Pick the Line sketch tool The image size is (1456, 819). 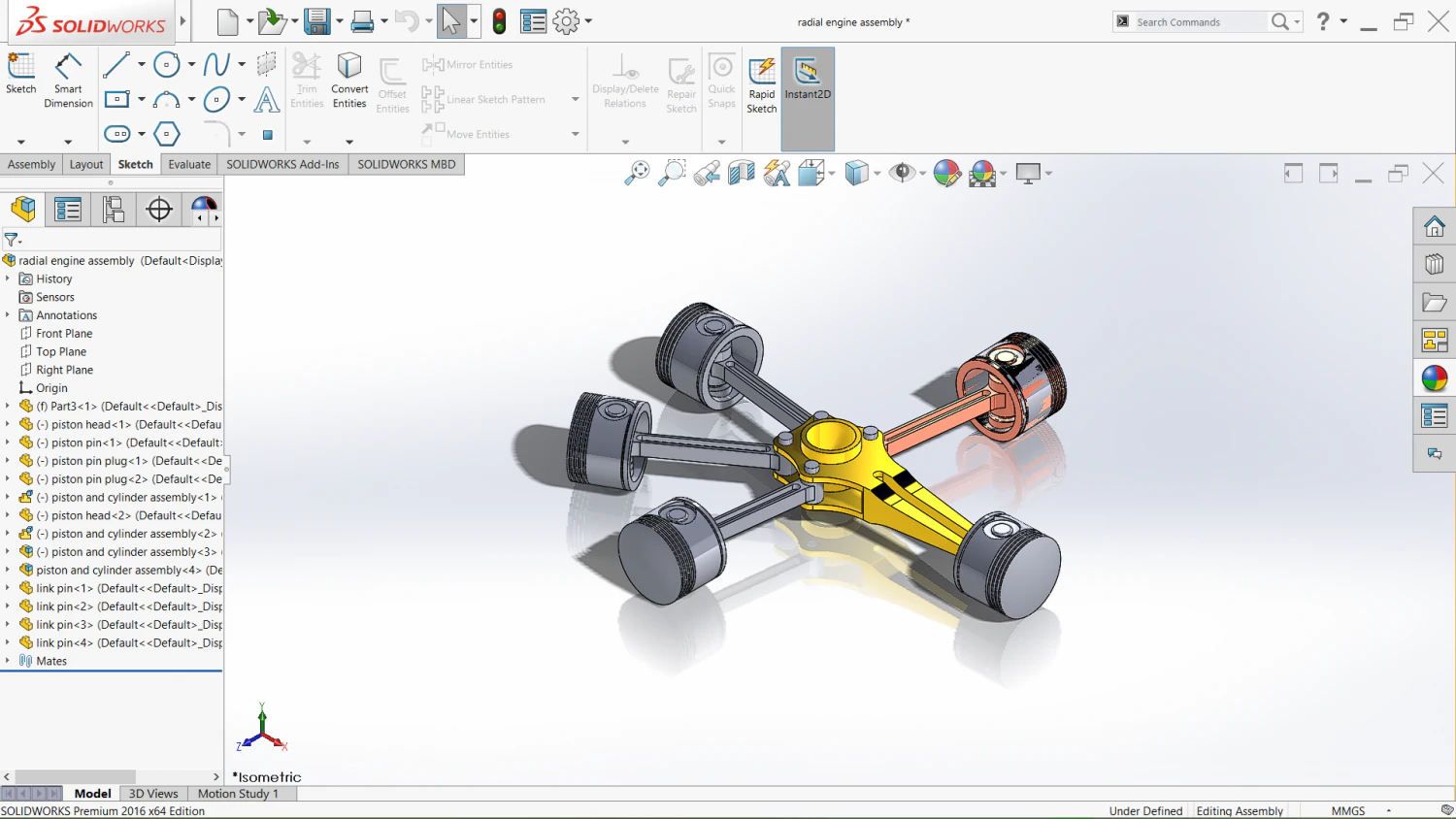[116, 65]
